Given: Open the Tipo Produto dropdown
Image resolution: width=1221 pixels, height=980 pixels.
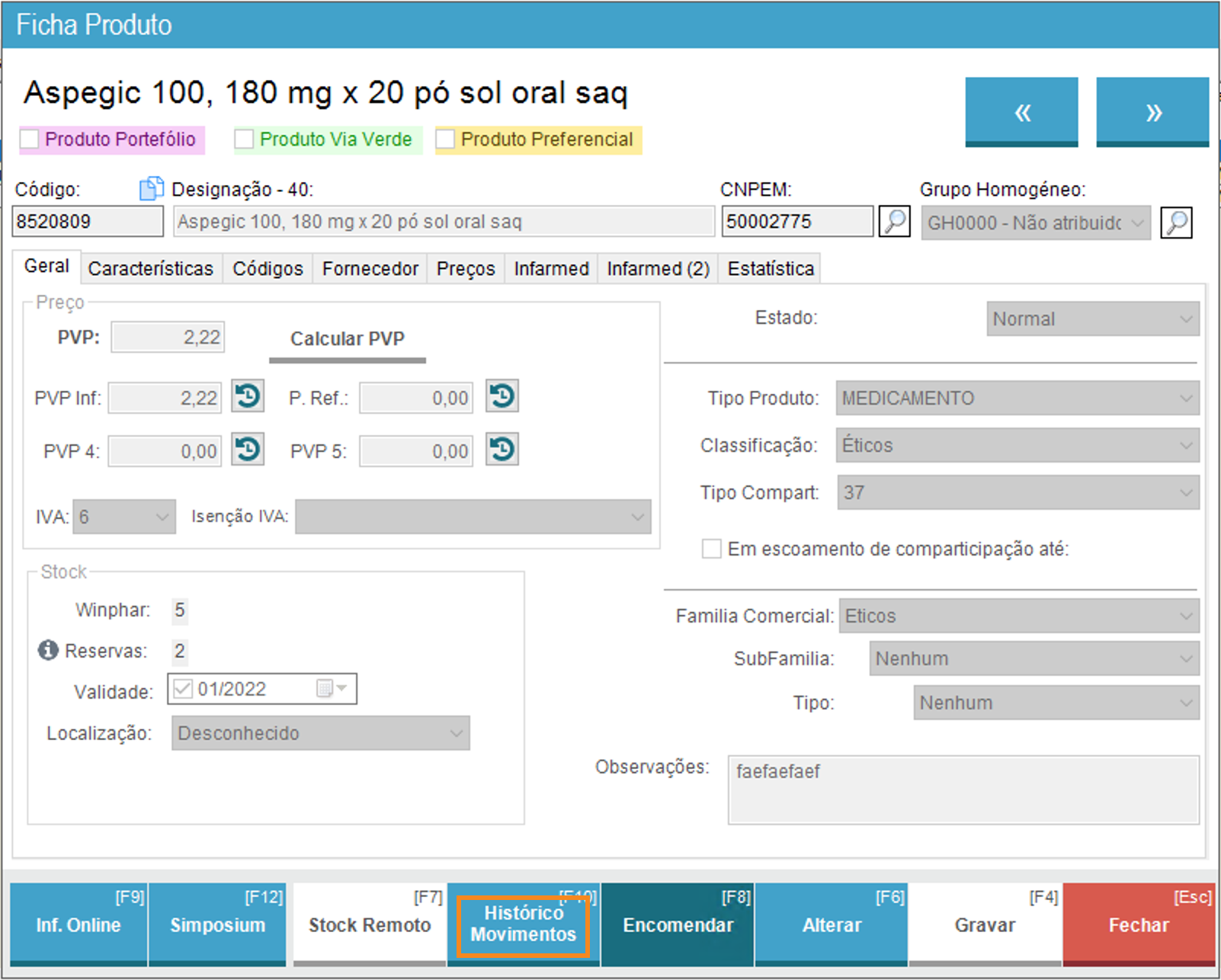Looking at the screenshot, I should click(x=1017, y=398).
